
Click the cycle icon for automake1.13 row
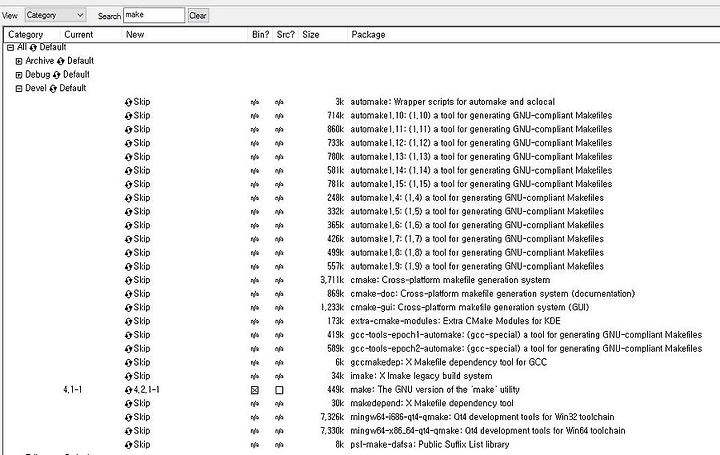point(128,157)
